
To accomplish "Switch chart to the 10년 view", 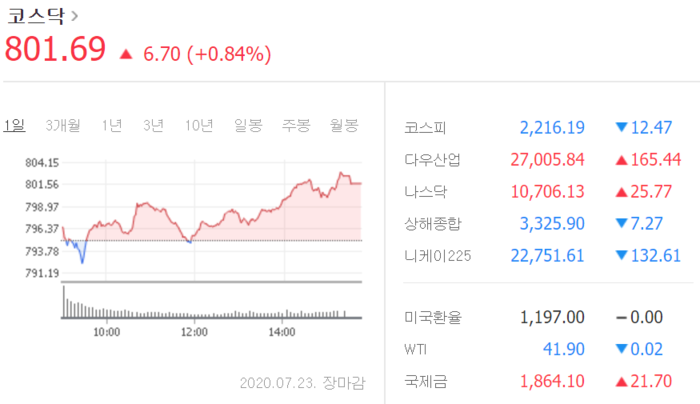I will [x=199, y=125].
